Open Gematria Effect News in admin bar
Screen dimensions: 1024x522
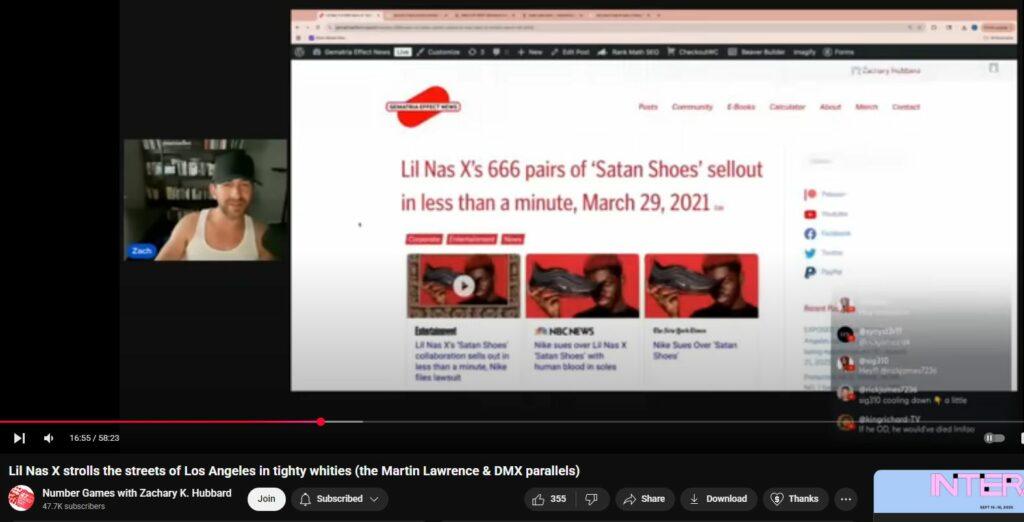[x=351, y=52]
